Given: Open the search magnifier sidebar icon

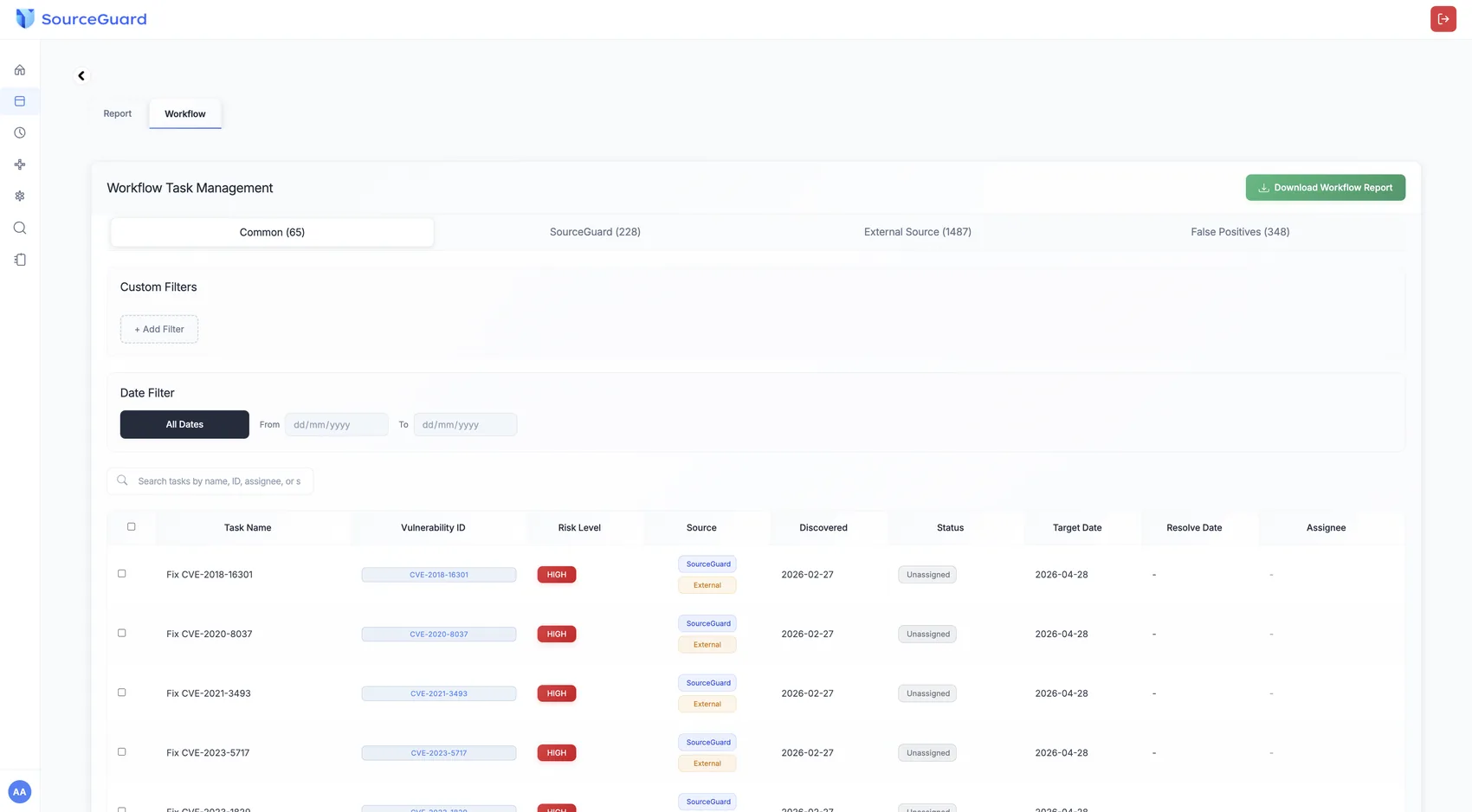Looking at the screenshot, I should pyautogui.click(x=20, y=228).
